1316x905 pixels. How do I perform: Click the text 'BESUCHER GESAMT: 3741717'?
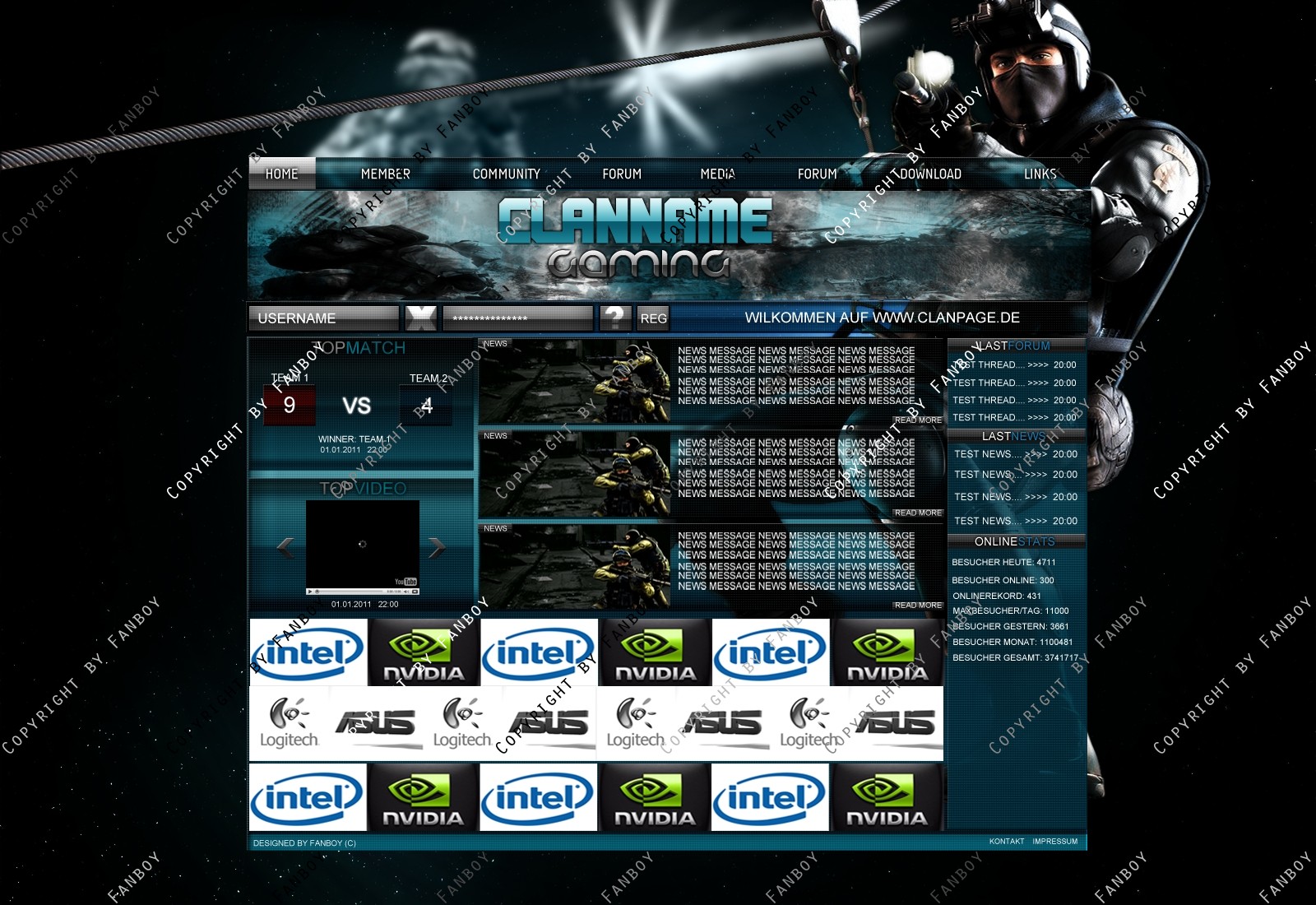(1015, 657)
